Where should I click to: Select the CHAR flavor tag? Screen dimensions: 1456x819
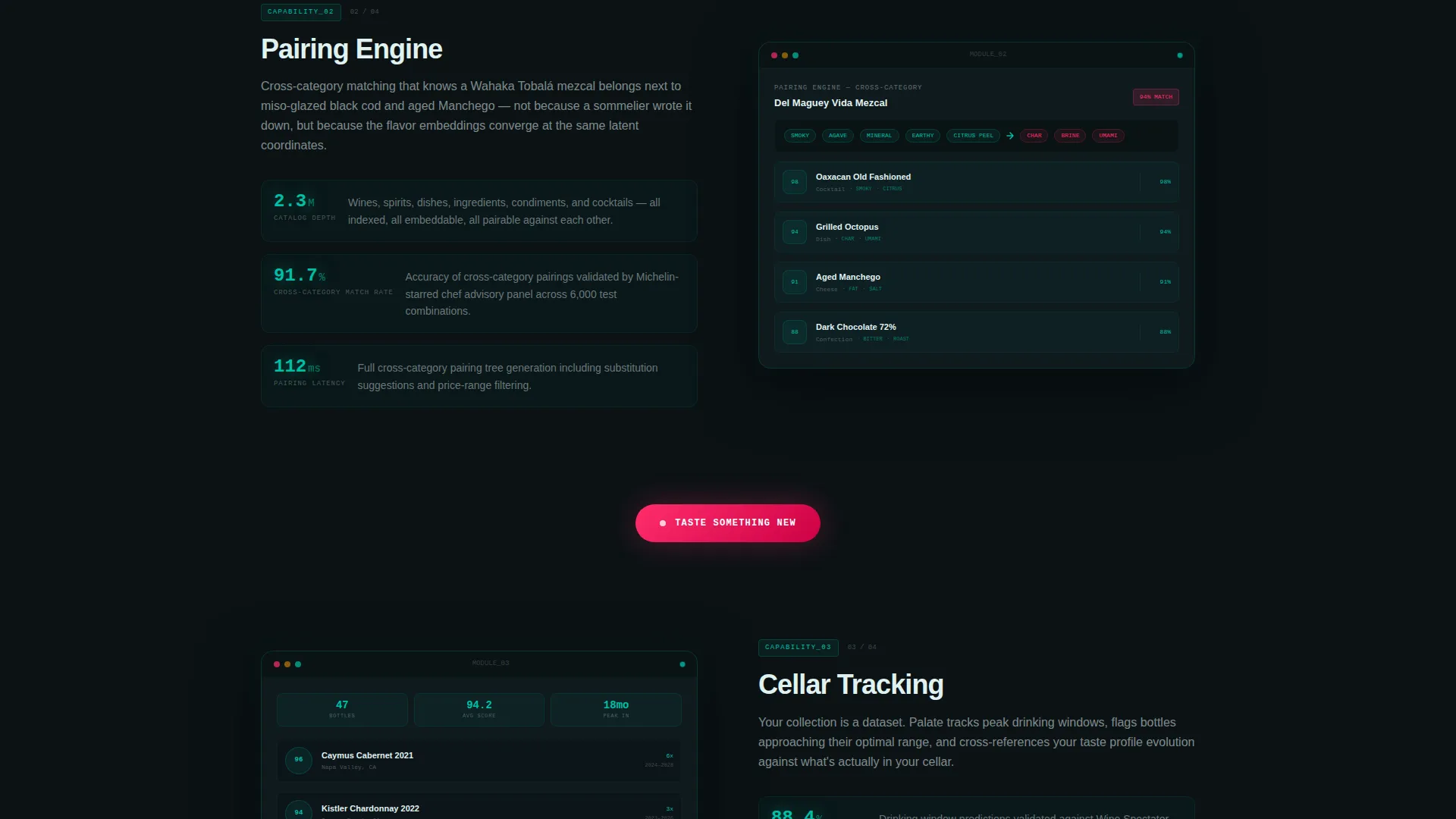[1034, 136]
